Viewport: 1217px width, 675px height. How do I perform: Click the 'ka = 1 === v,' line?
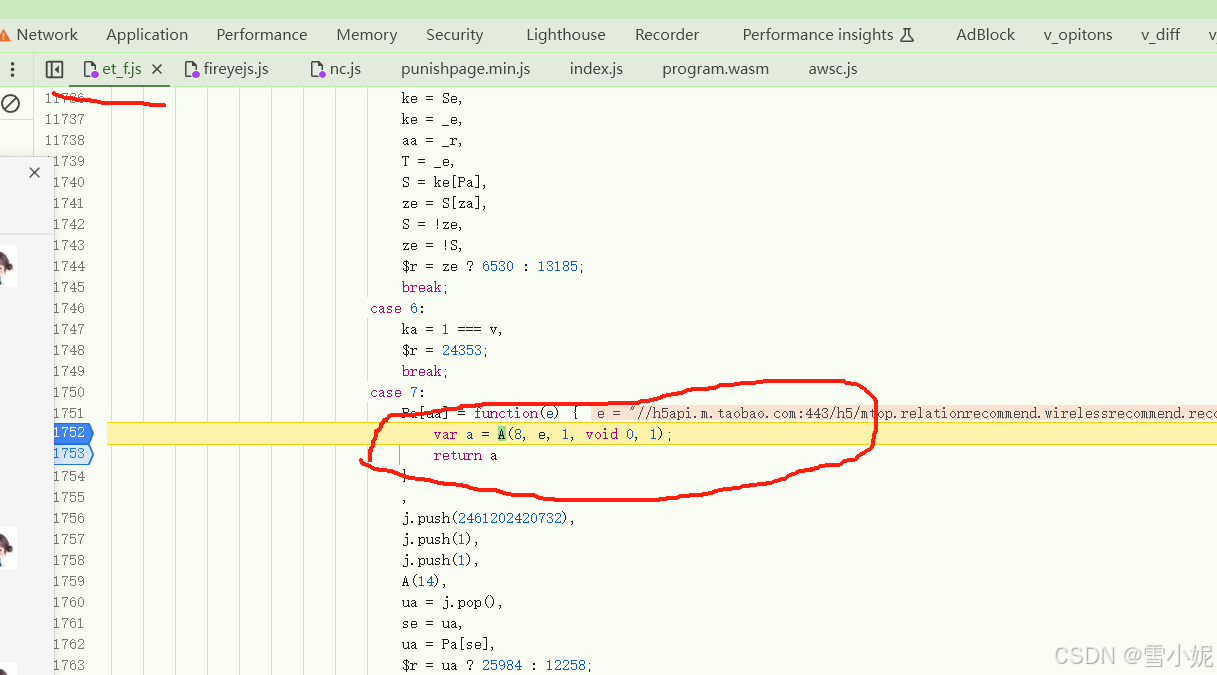453,329
